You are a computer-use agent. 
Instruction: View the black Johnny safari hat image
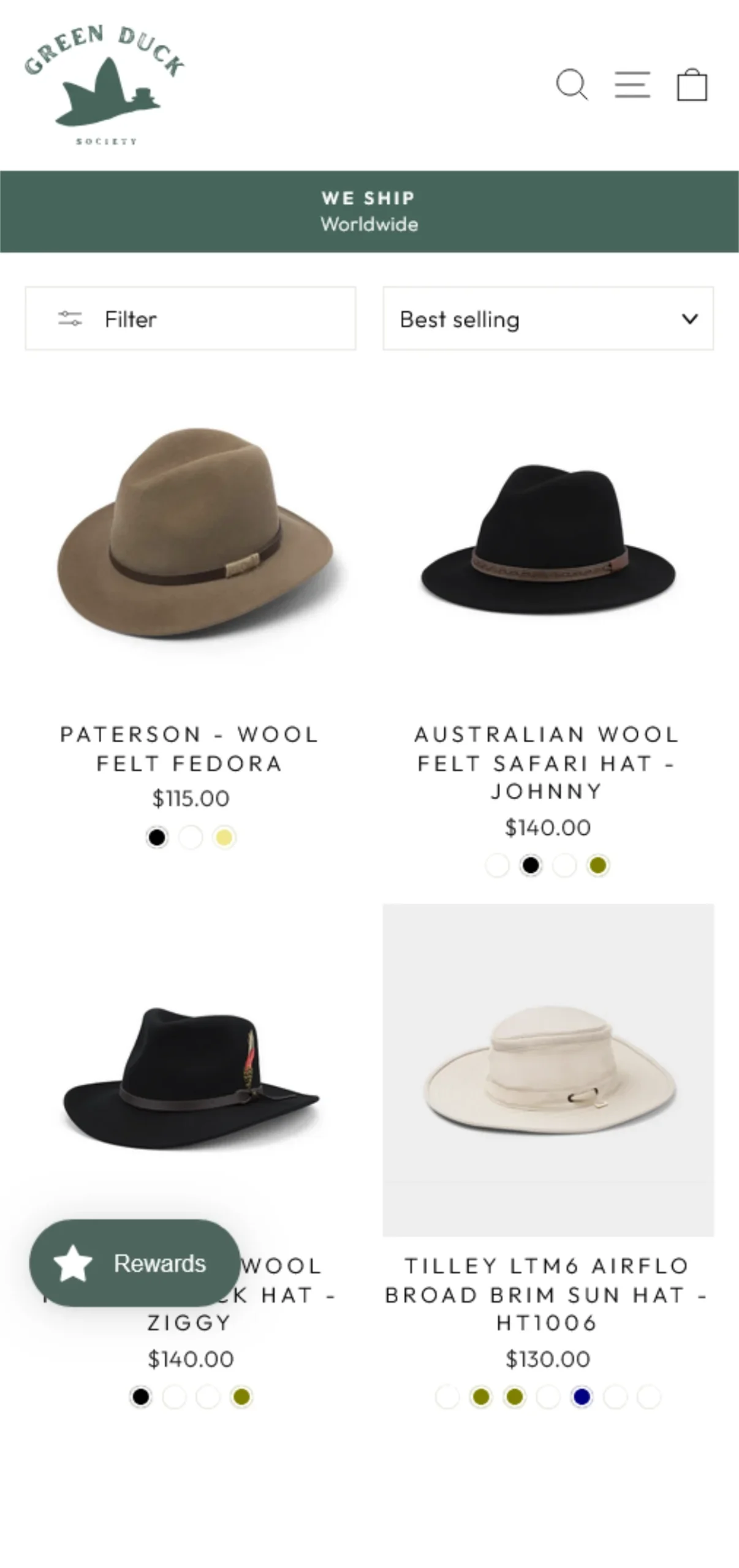click(x=548, y=539)
